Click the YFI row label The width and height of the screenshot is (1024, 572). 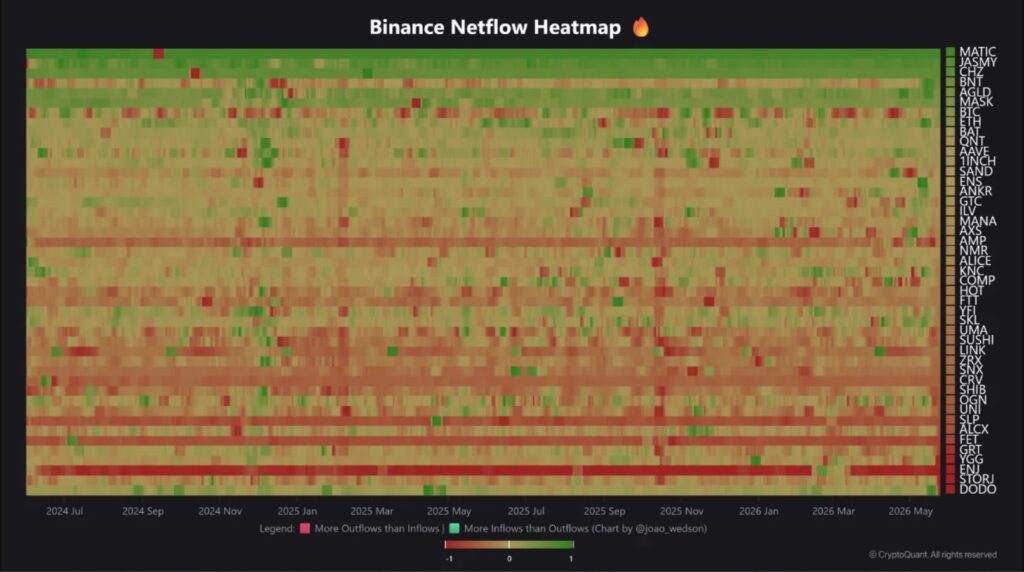(x=968, y=310)
